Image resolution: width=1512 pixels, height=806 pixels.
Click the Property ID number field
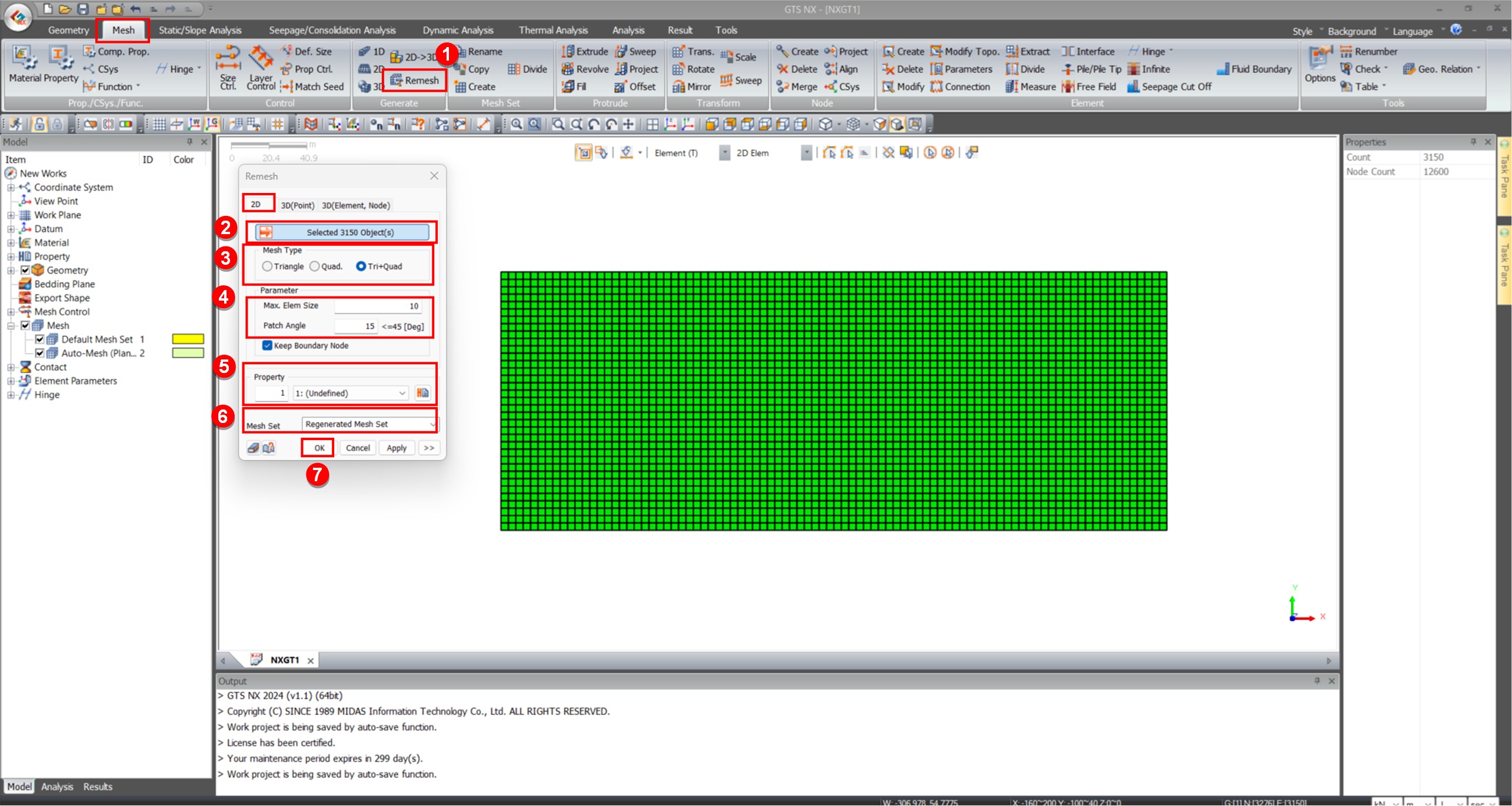point(271,393)
